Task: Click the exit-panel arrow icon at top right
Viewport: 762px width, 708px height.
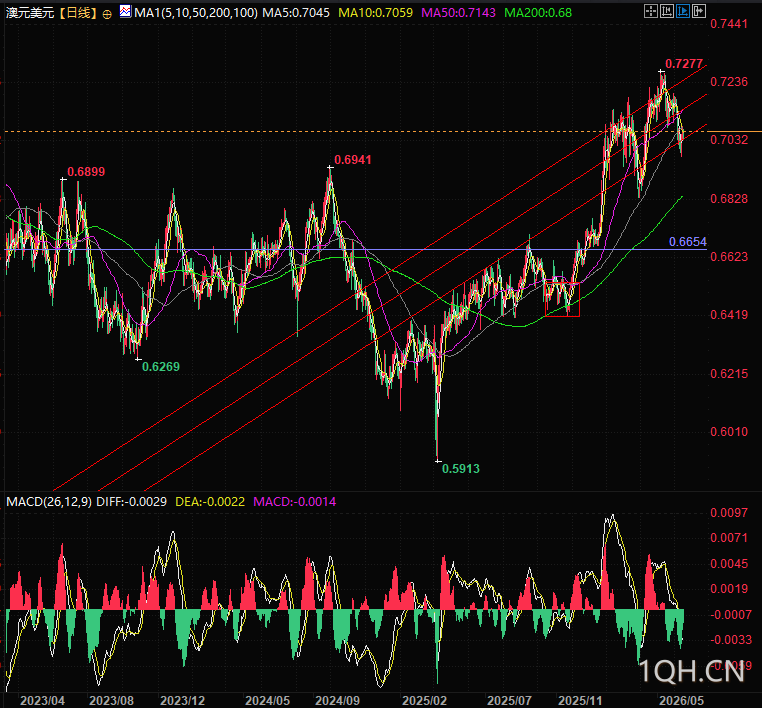Action: pyautogui.click(x=698, y=11)
